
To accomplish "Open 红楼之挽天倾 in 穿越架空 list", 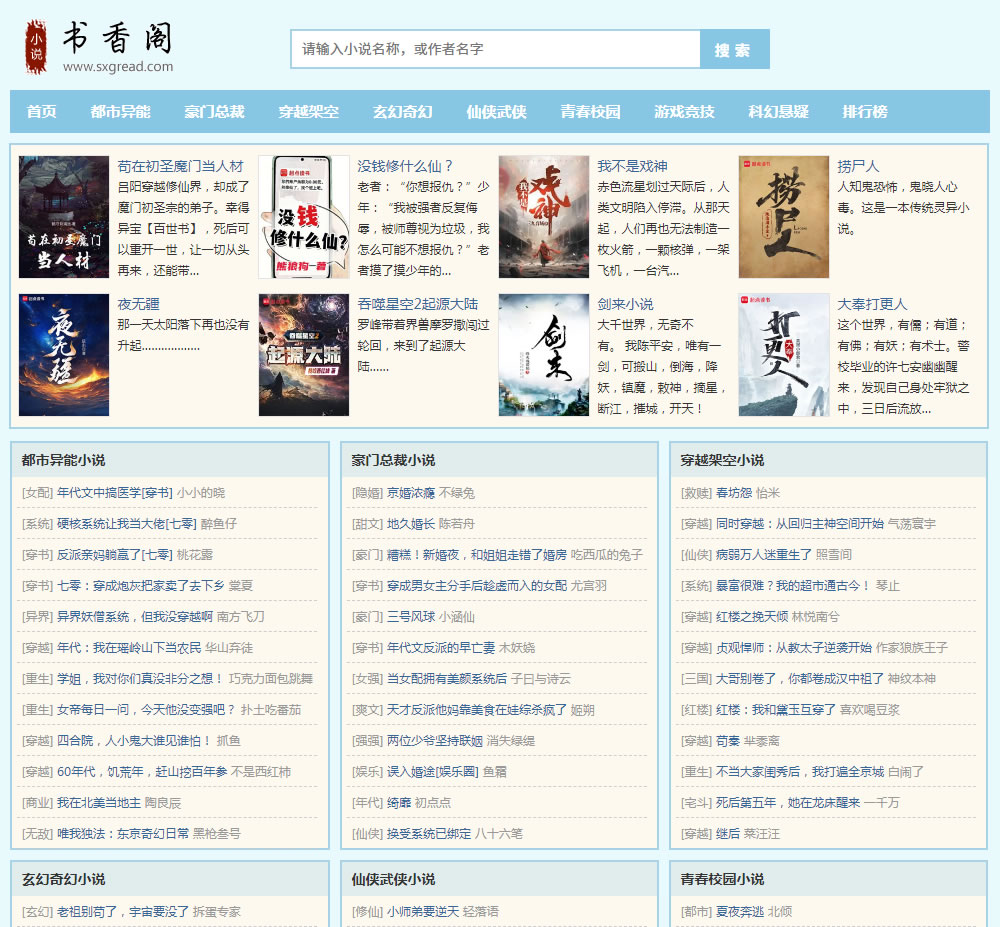I will (x=751, y=617).
